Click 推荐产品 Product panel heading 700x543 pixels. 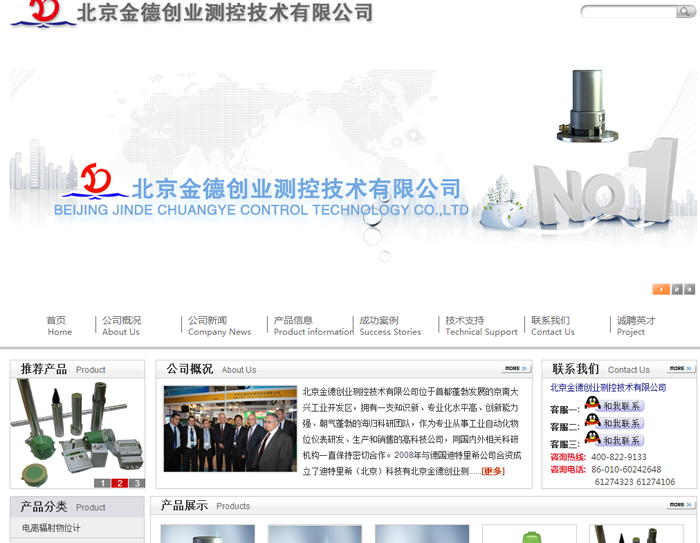63,369
